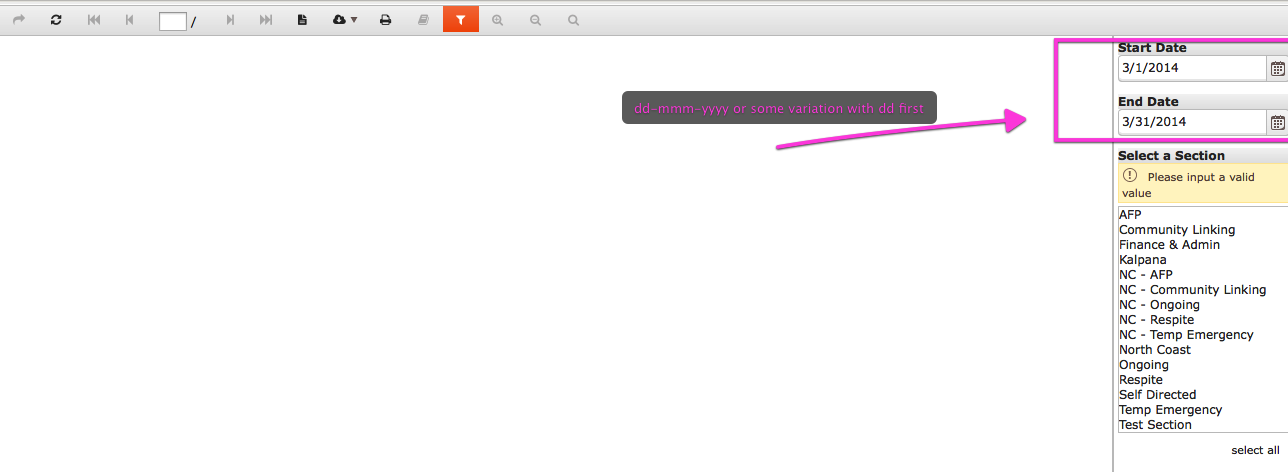1288x472 pixels.
Task: Click the print icon
Action: point(385,20)
